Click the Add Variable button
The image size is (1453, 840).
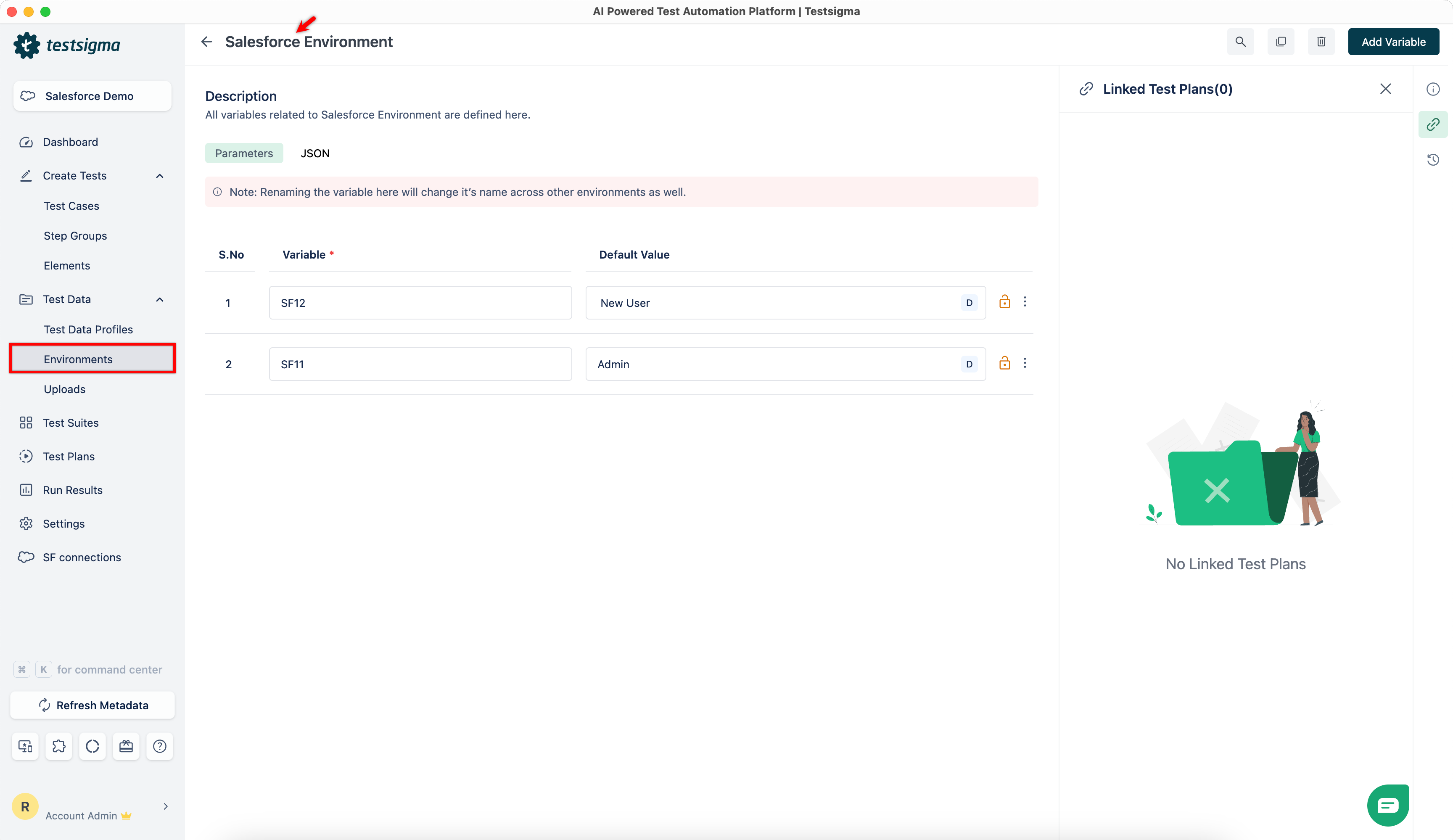(1393, 42)
